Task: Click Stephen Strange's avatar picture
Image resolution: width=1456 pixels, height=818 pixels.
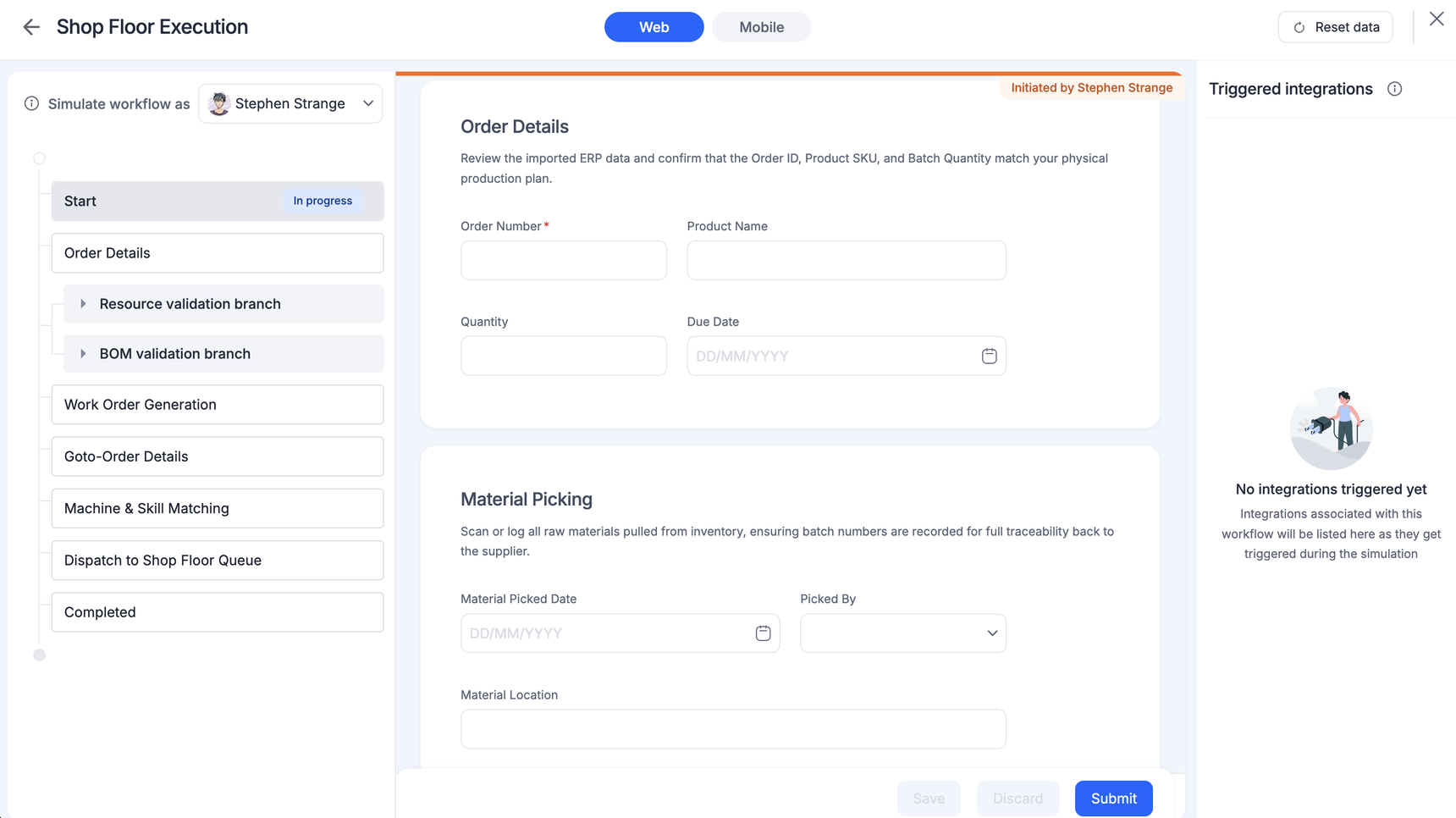Action: (x=219, y=103)
